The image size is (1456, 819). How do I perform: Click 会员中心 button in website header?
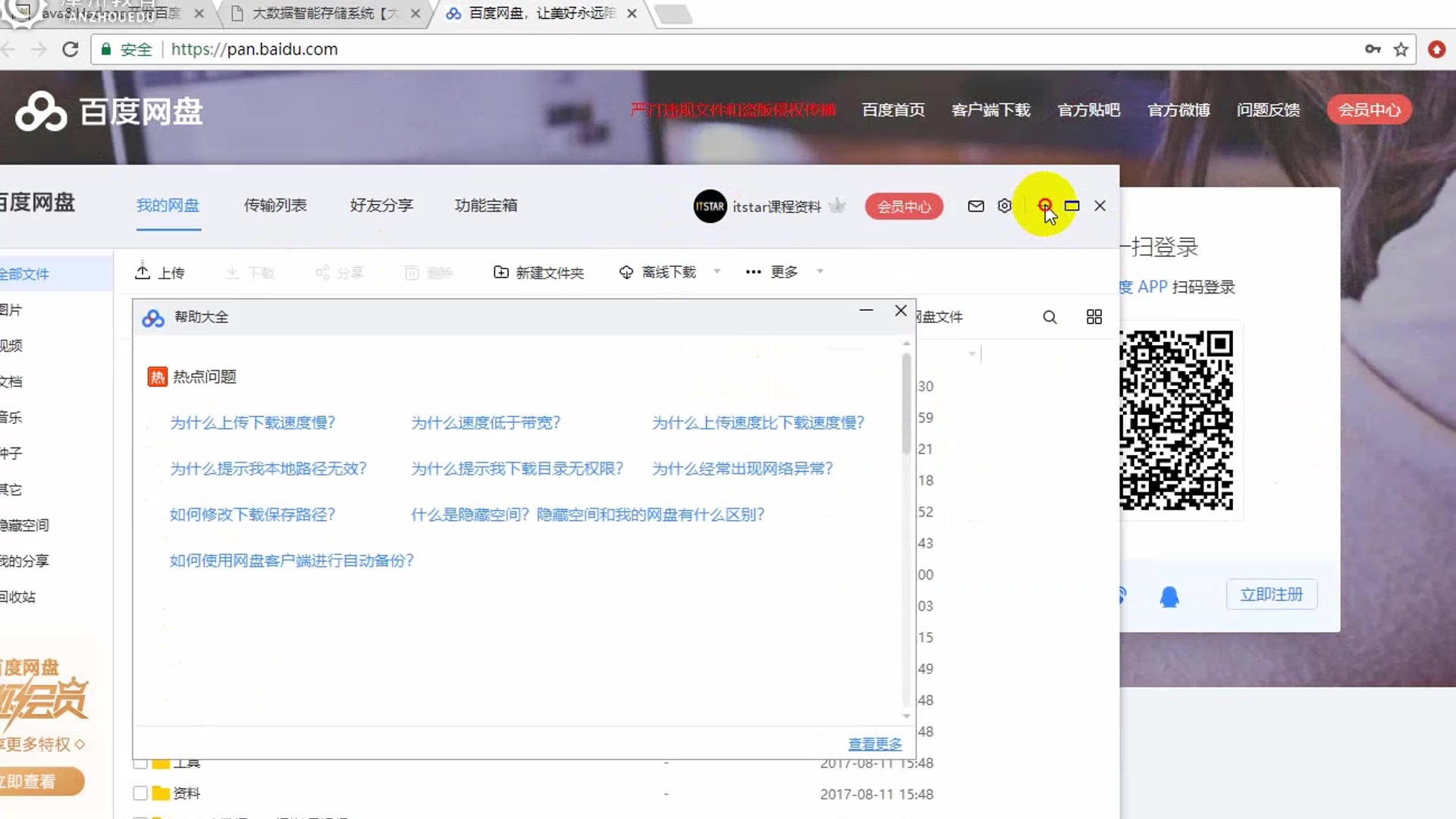pyautogui.click(x=1369, y=110)
